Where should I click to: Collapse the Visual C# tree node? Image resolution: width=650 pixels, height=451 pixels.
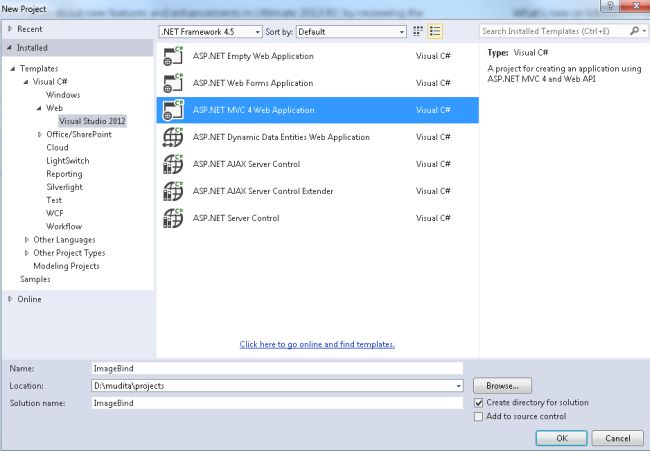[x=26, y=82]
